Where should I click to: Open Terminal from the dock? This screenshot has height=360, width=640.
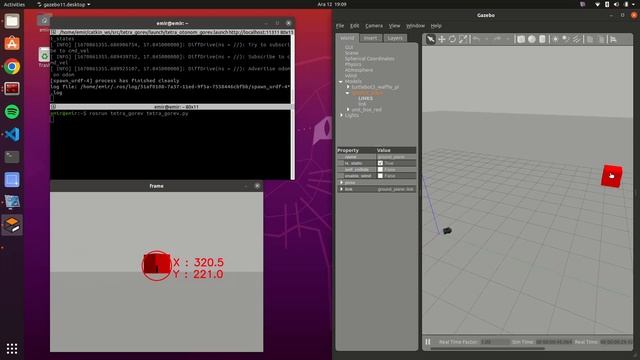(x=12, y=157)
